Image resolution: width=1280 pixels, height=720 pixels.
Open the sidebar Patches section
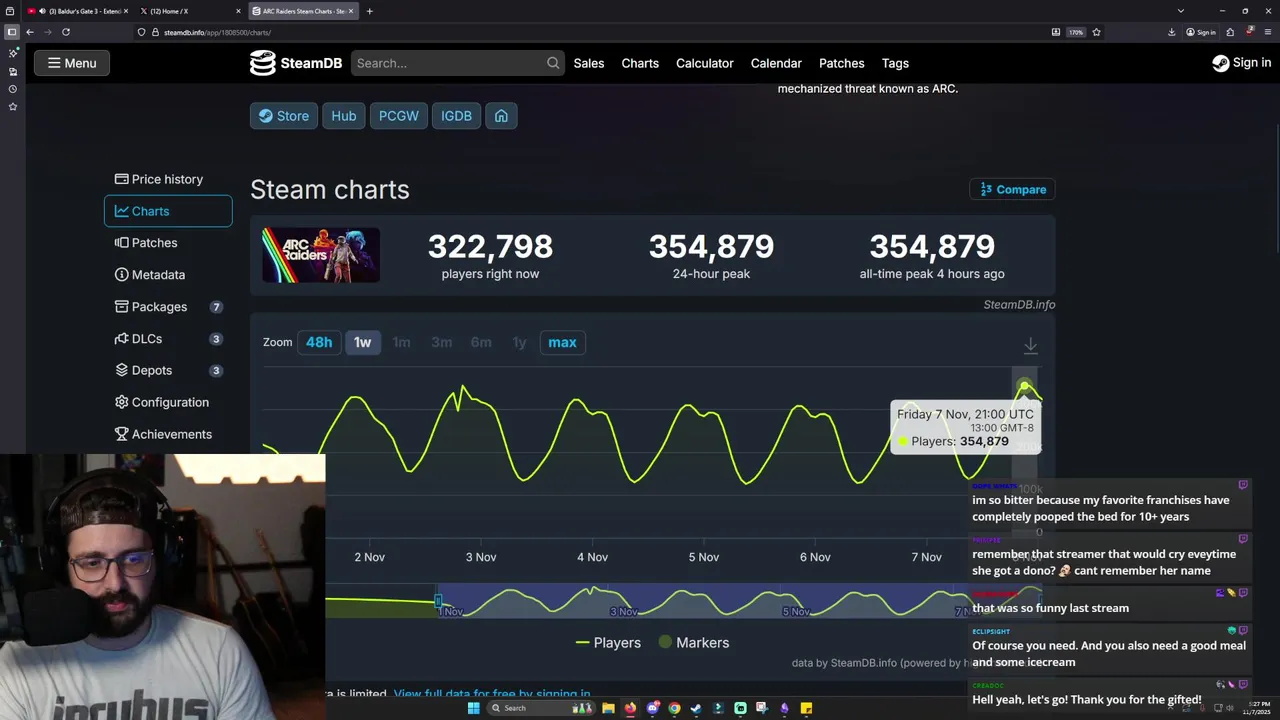pyautogui.click(x=168, y=243)
